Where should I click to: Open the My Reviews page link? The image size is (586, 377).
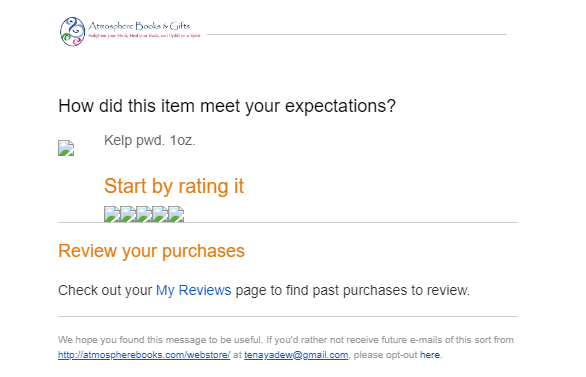point(194,290)
